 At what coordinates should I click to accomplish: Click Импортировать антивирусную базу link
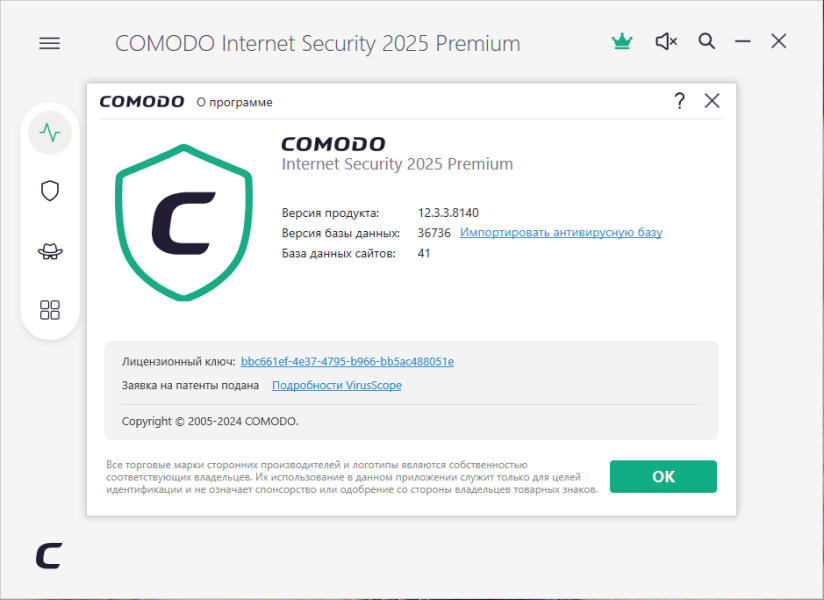click(x=561, y=232)
